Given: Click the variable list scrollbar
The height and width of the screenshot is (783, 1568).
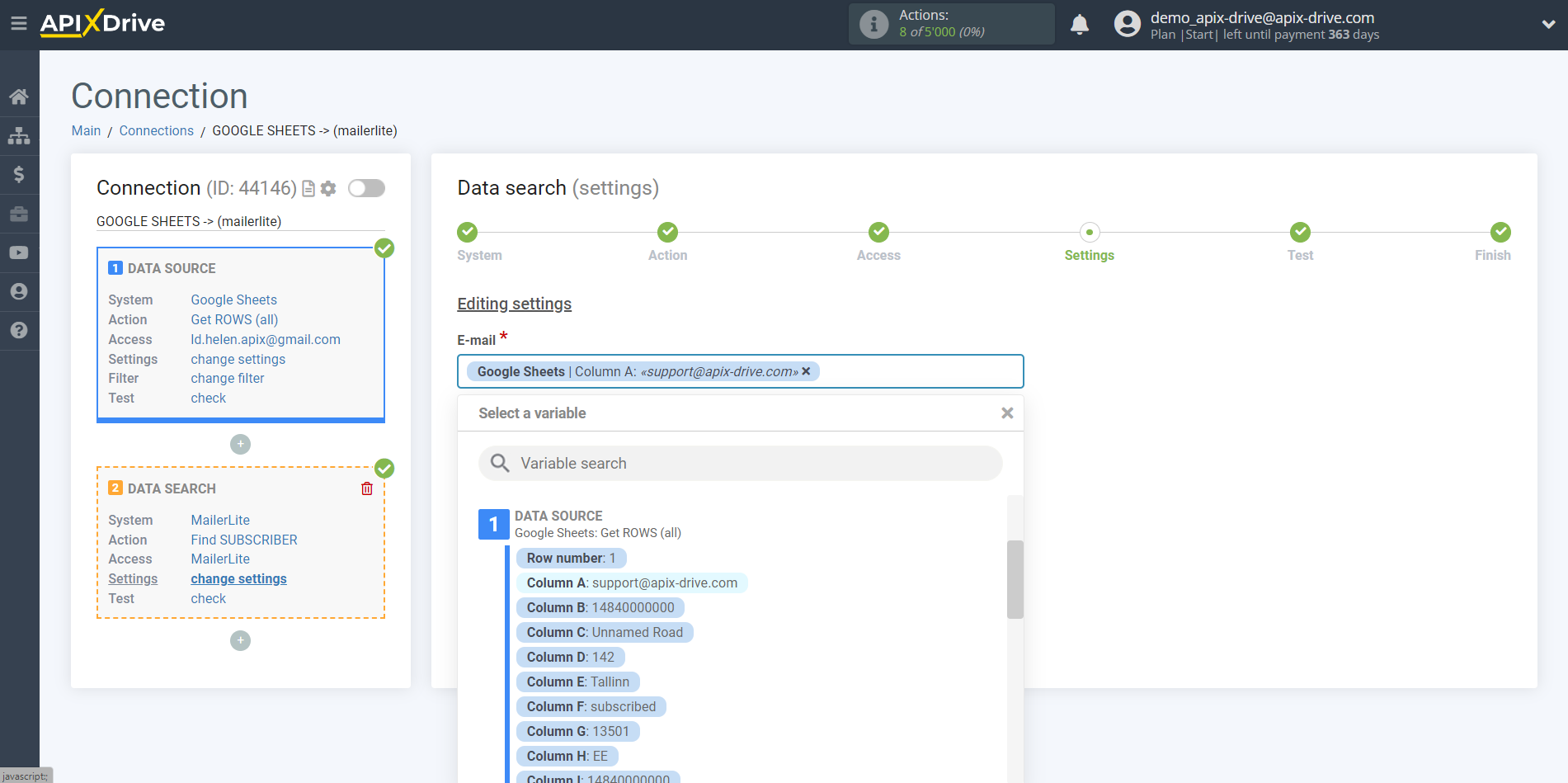Looking at the screenshot, I should (1015, 579).
